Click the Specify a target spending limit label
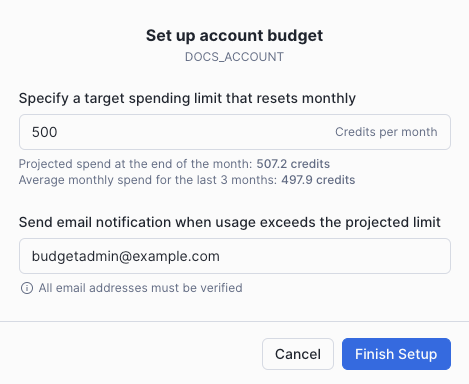Image resolution: width=469 pixels, height=384 pixels. click(187, 99)
